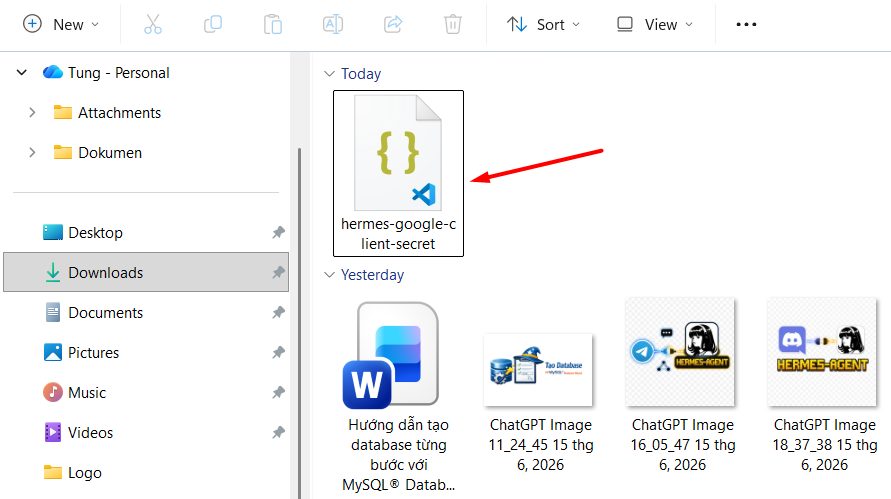Unpin Pictures using its pin icon
The width and height of the screenshot is (891, 499).
(x=278, y=352)
